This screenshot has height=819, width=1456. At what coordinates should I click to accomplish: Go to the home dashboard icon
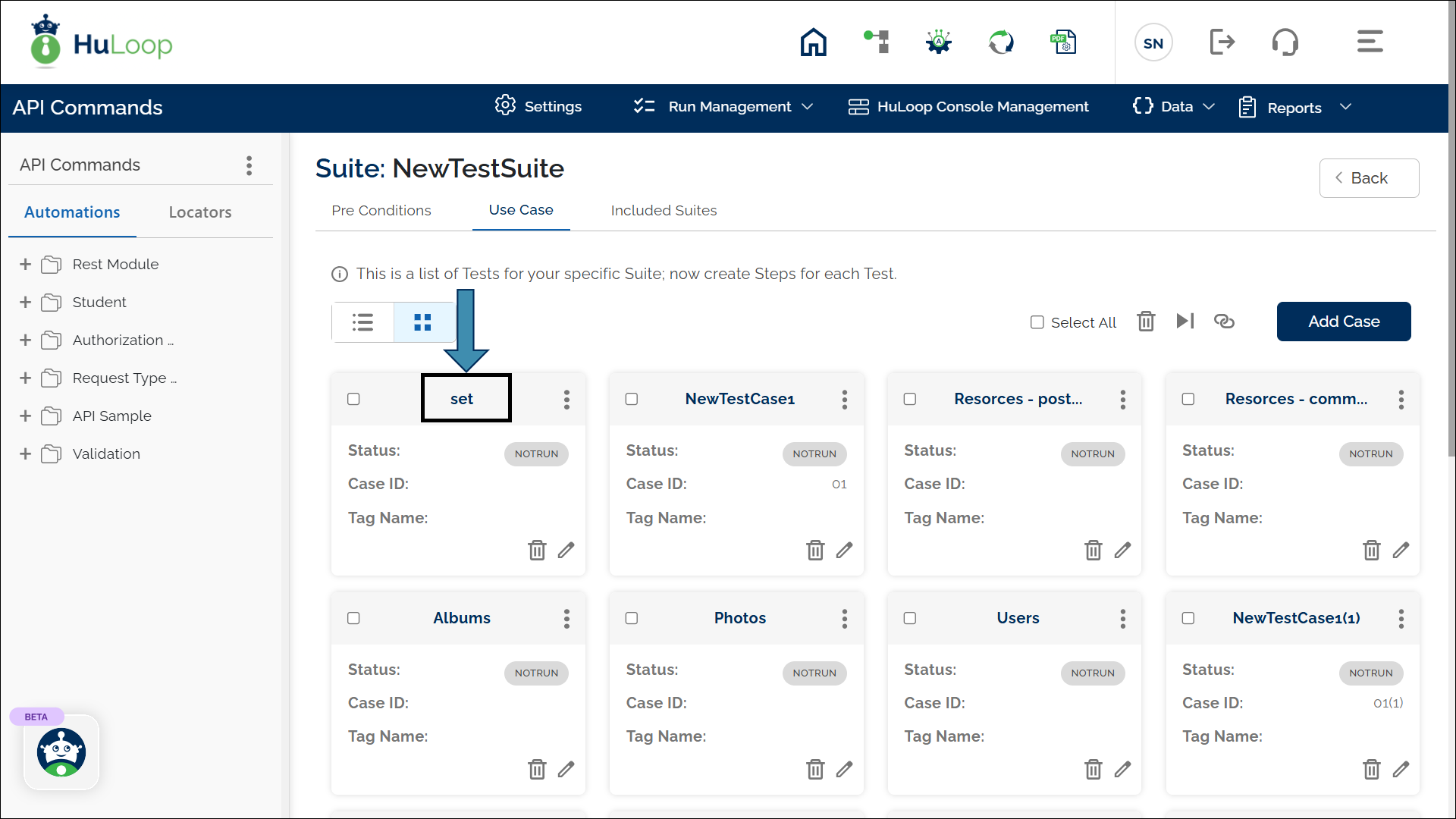click(813, 42)
